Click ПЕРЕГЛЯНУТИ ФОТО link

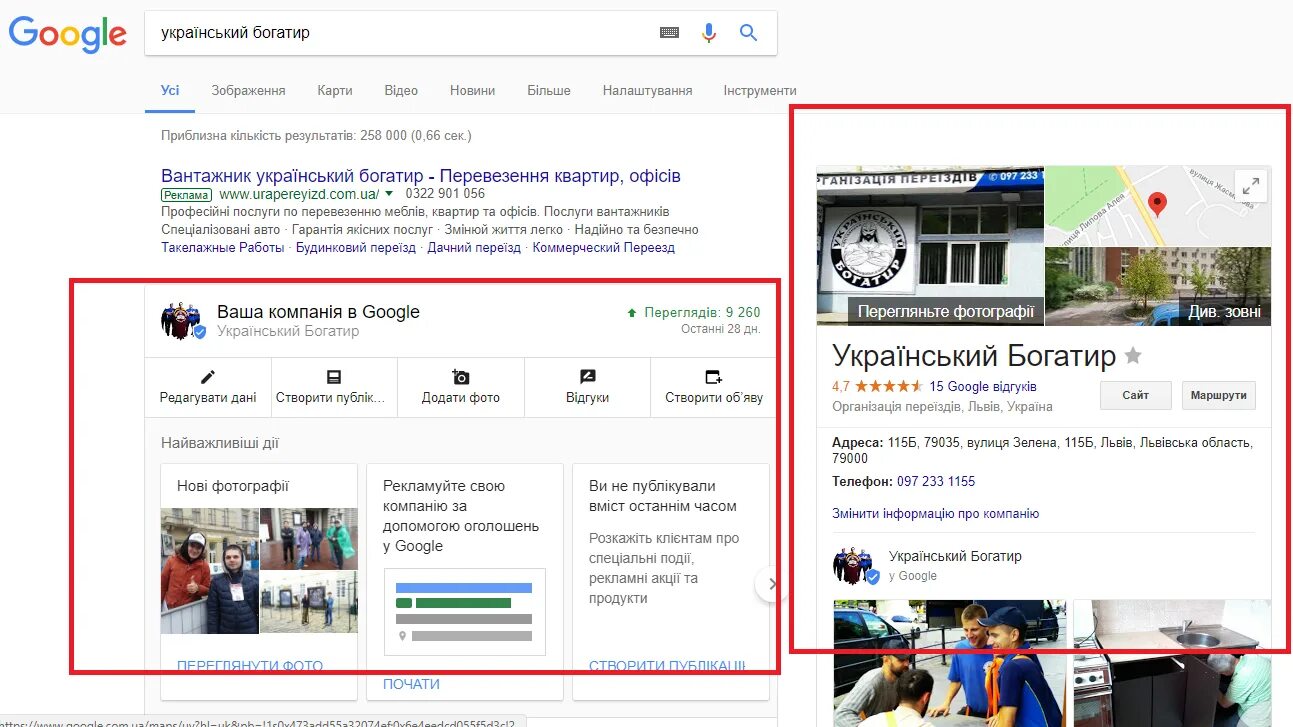point(250,666)
